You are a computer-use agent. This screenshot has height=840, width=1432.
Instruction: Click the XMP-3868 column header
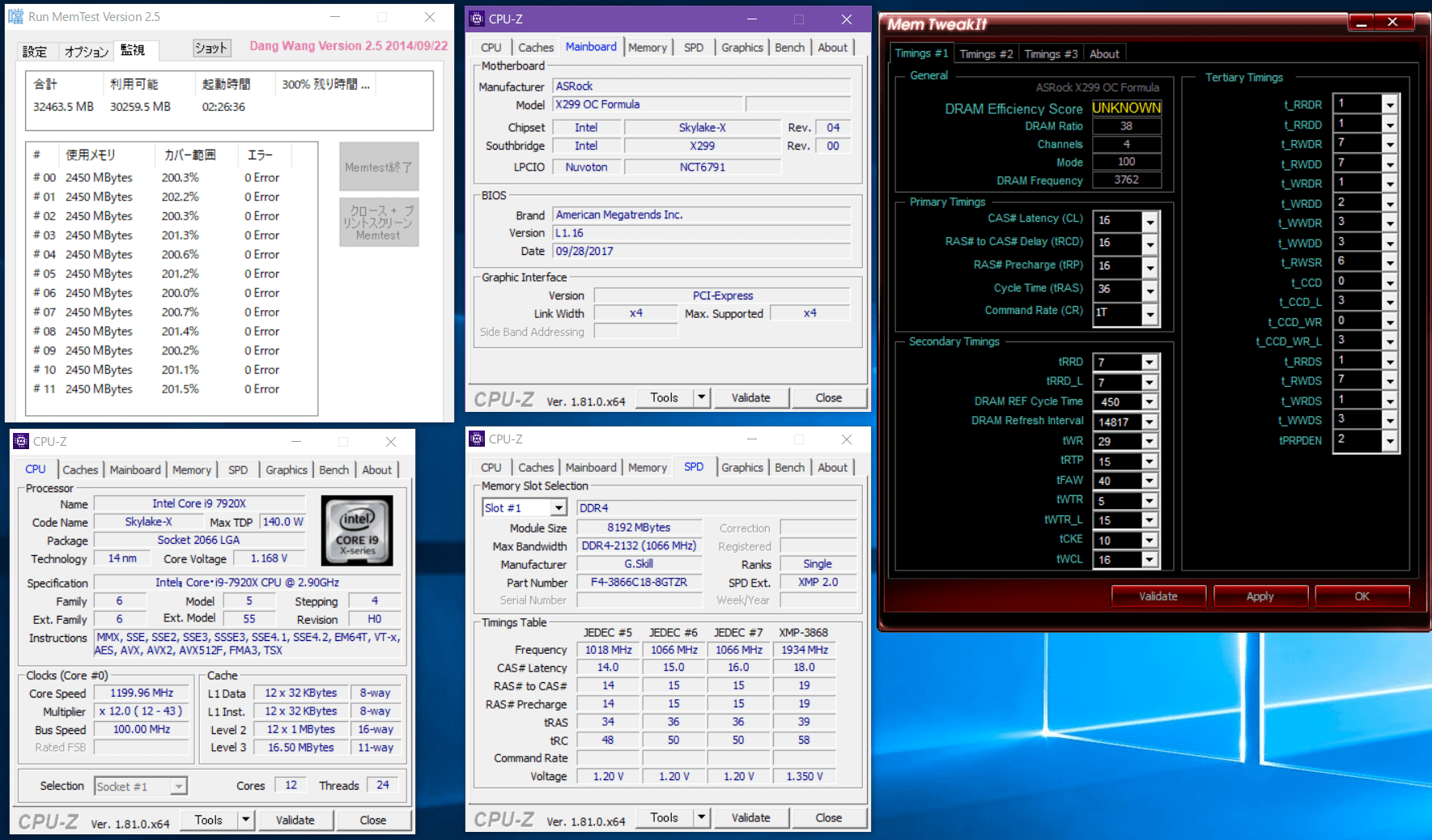coord(804,632)
